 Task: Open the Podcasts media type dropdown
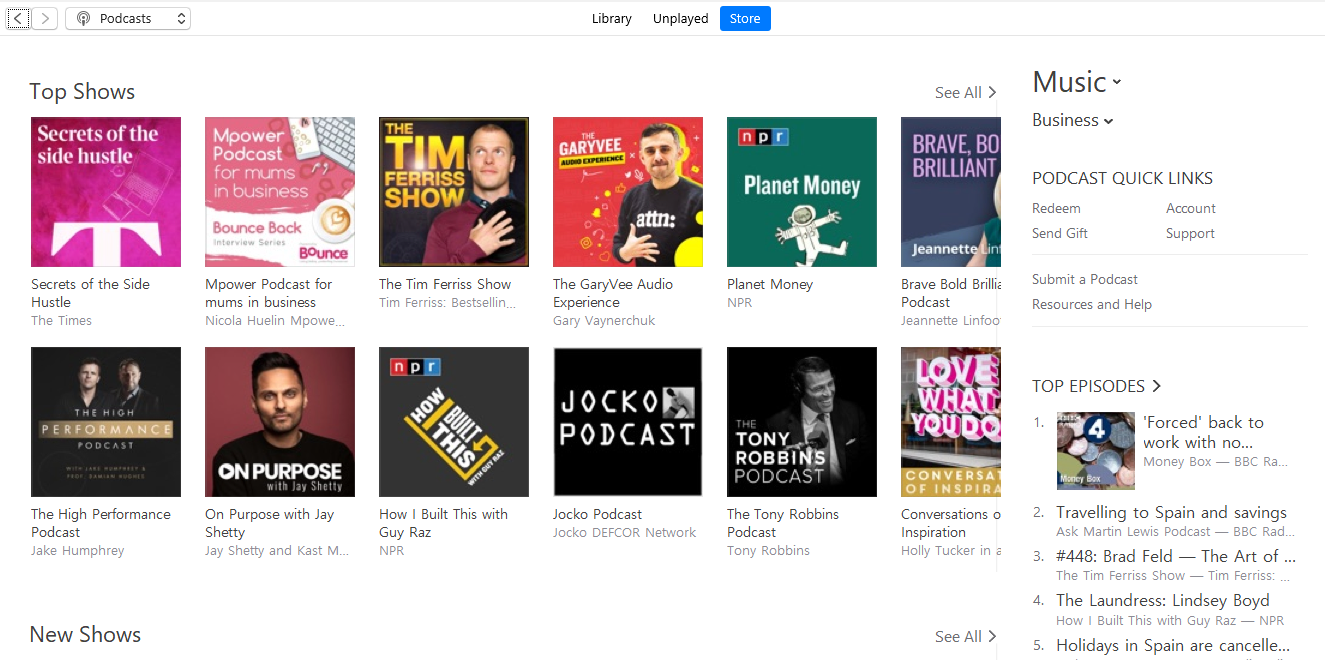128,18
